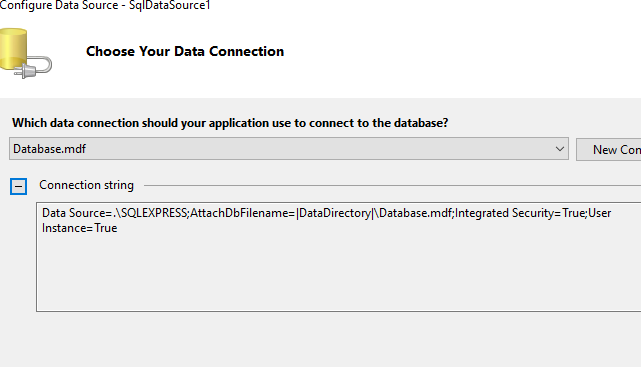This screenshot has height=367, width=641.
Task: Click the Connection string label
Action: pos(86,185)
